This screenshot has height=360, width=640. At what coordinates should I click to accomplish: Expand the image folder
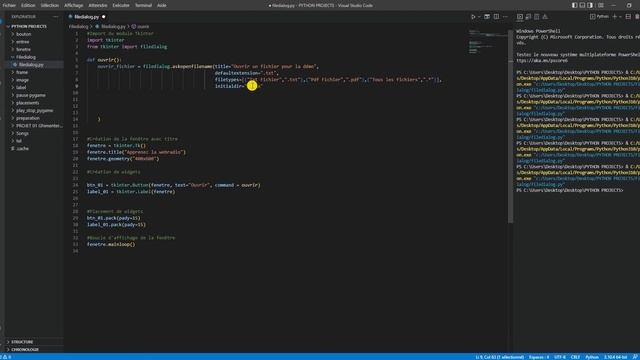[x=22, y=80]
